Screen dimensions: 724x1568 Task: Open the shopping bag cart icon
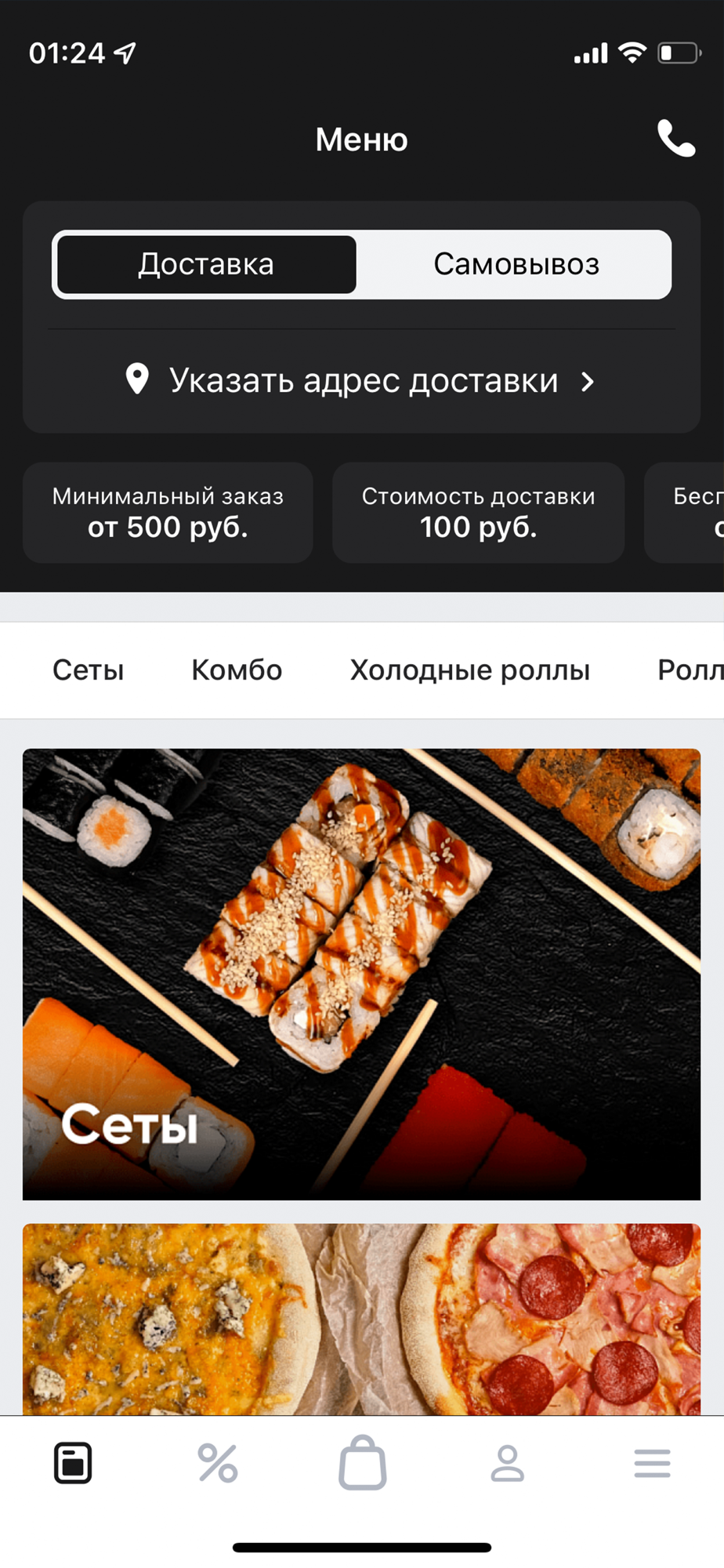(362, 1462)
